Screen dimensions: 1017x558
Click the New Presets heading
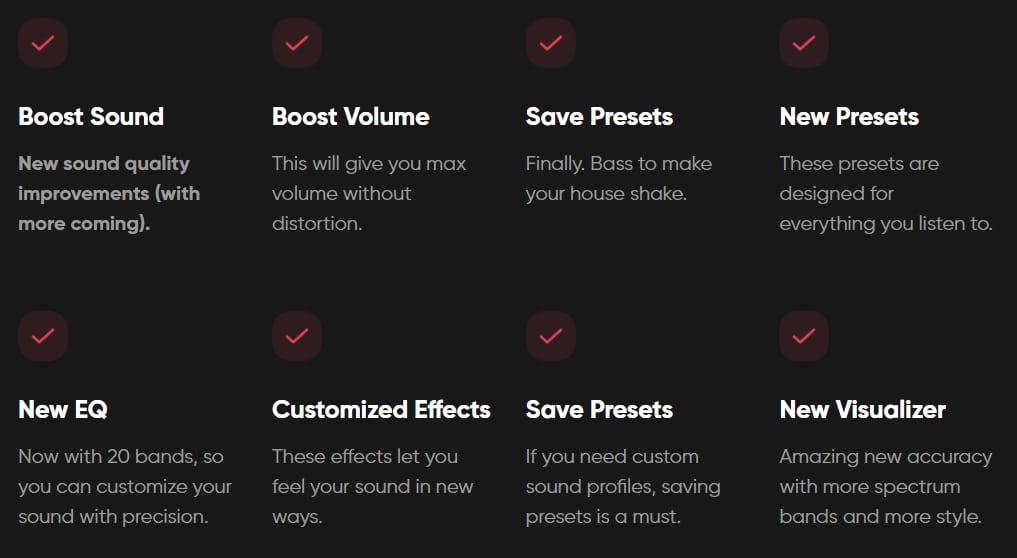click(x=849, y=117)
